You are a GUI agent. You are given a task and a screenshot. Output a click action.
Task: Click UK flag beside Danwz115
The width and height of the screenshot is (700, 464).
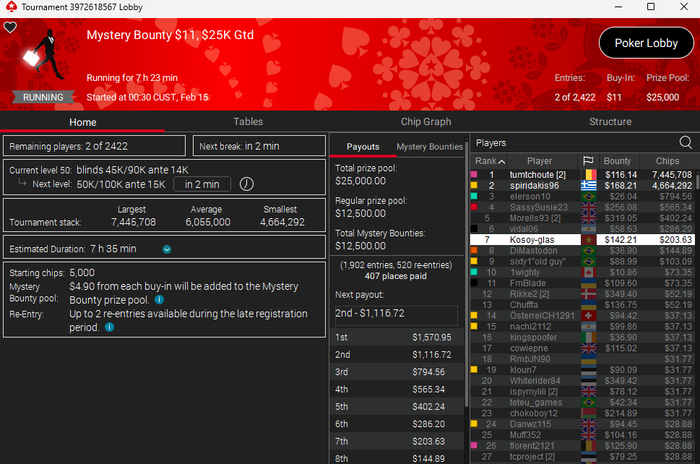click(x=589, y=424)
